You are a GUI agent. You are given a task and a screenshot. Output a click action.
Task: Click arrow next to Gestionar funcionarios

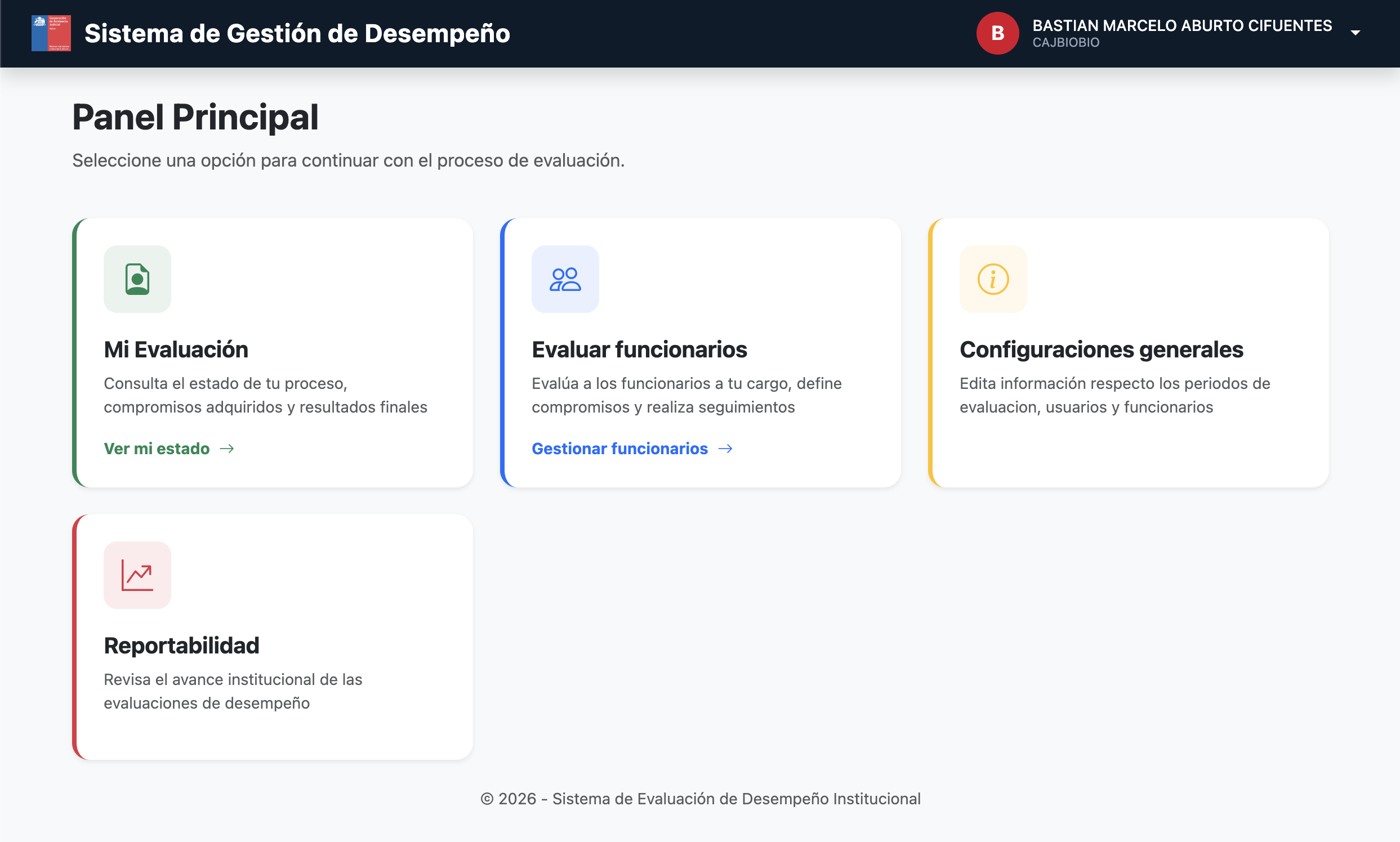(x=725, y=449)
